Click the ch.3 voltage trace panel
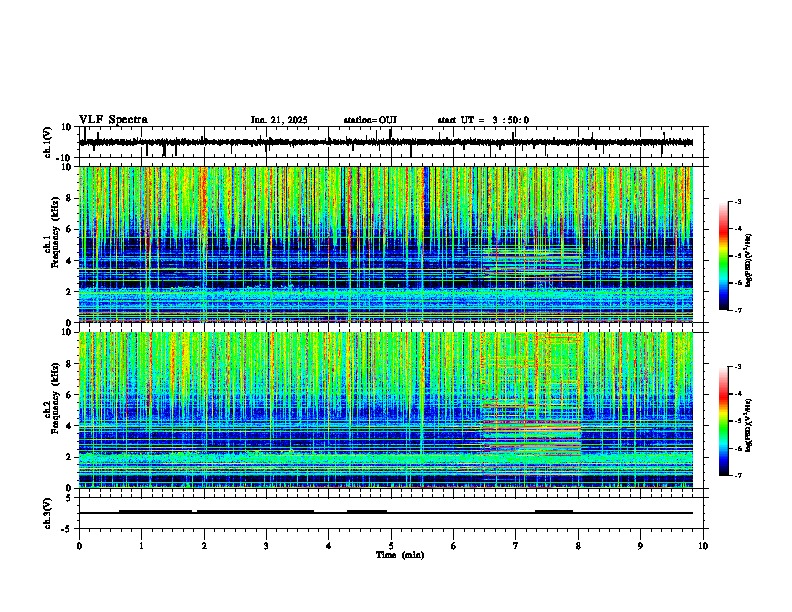 point(393,513)
